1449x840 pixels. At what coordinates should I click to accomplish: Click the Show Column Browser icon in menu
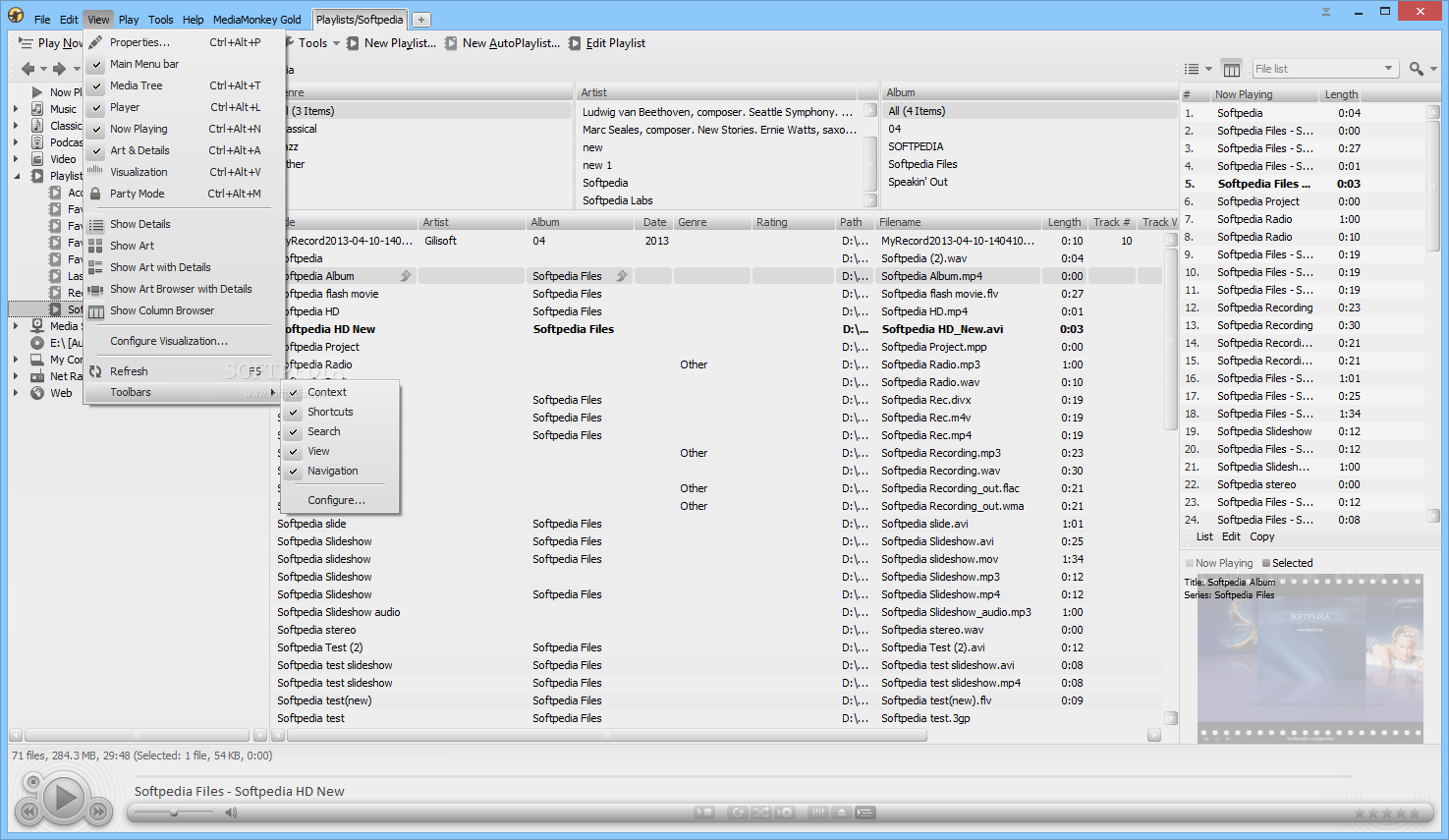[95, 311]
